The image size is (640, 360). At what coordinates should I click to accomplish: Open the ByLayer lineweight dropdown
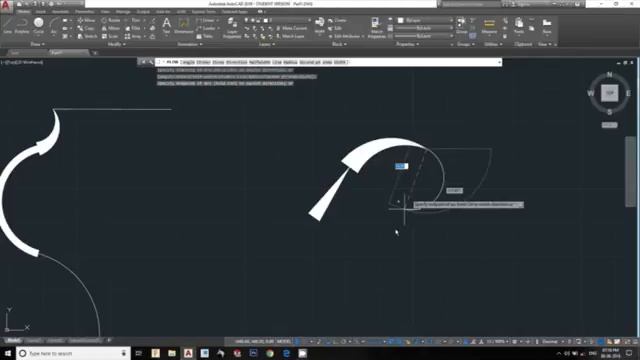point(425,28)
